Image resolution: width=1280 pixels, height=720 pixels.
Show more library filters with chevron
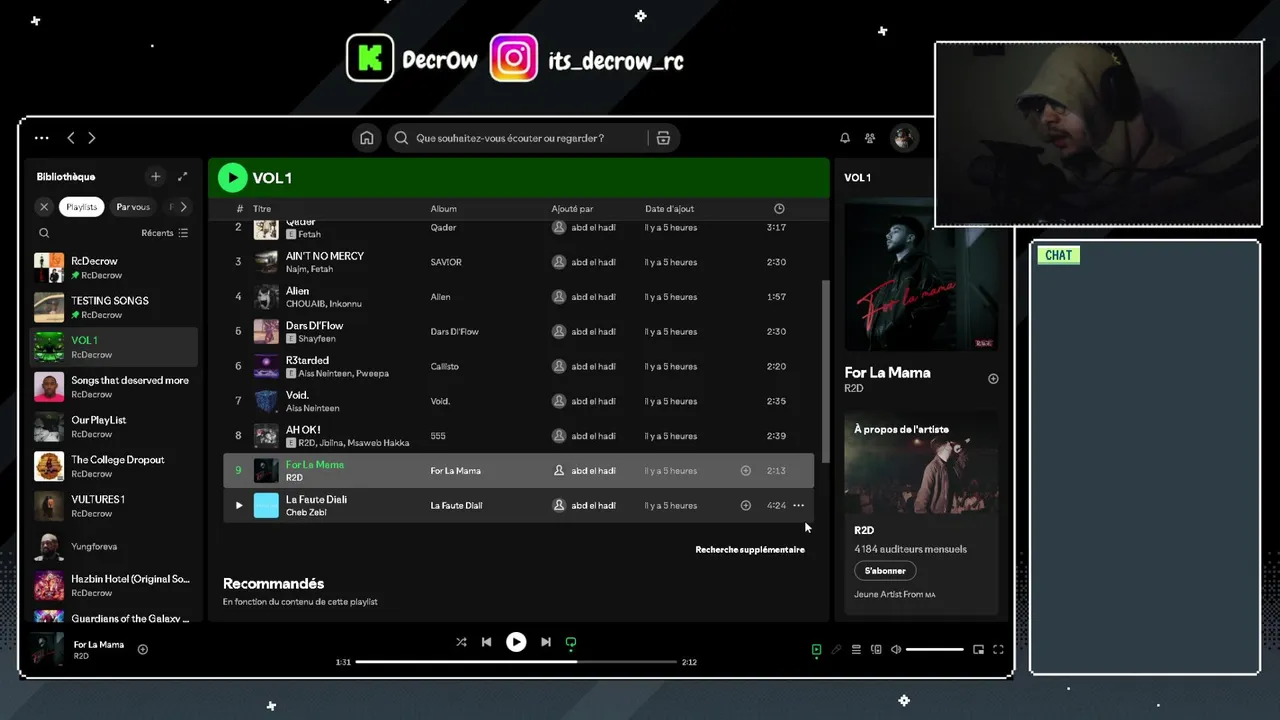click(183, 207)
